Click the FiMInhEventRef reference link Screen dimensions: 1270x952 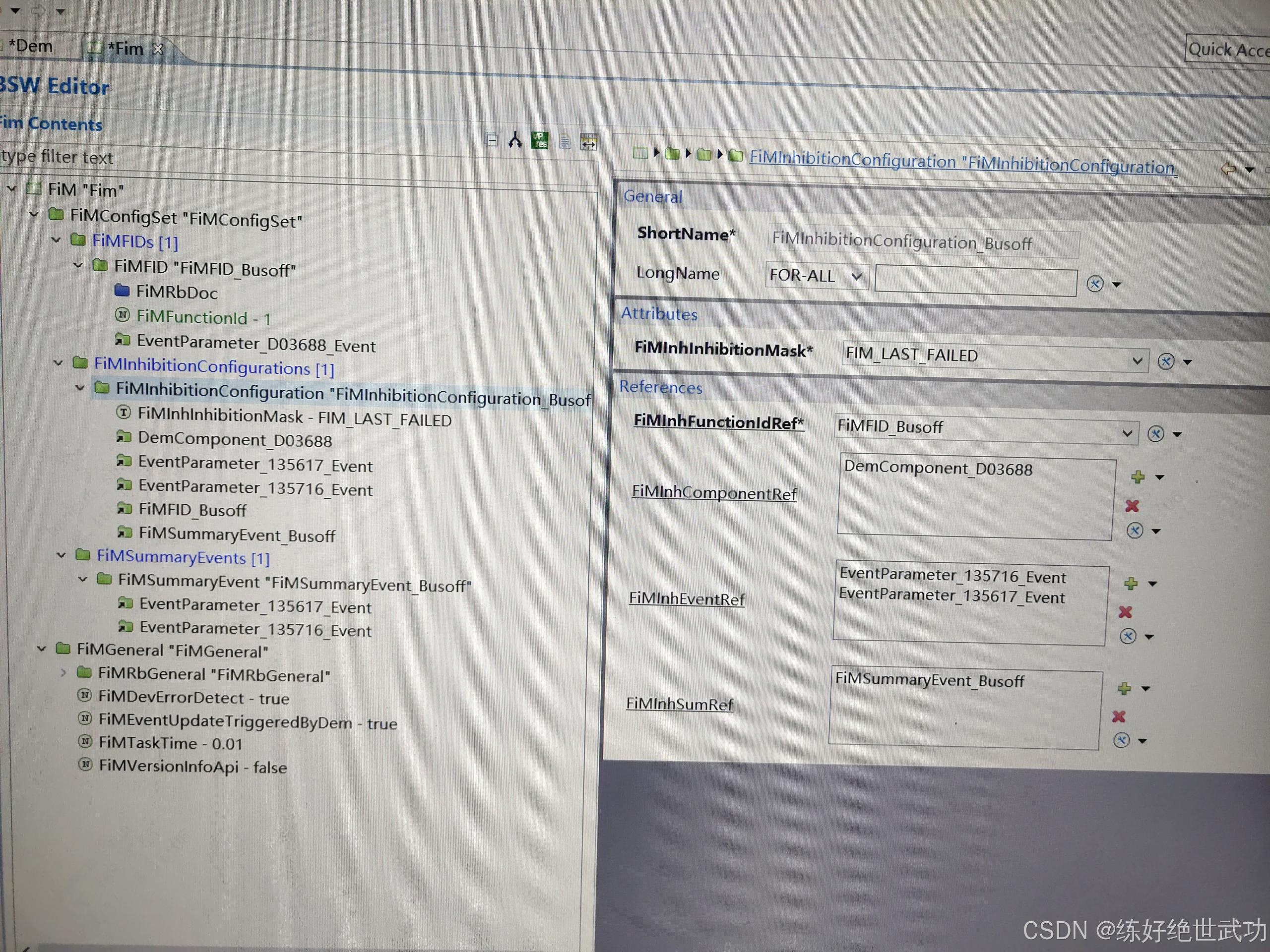pos(686,599)
